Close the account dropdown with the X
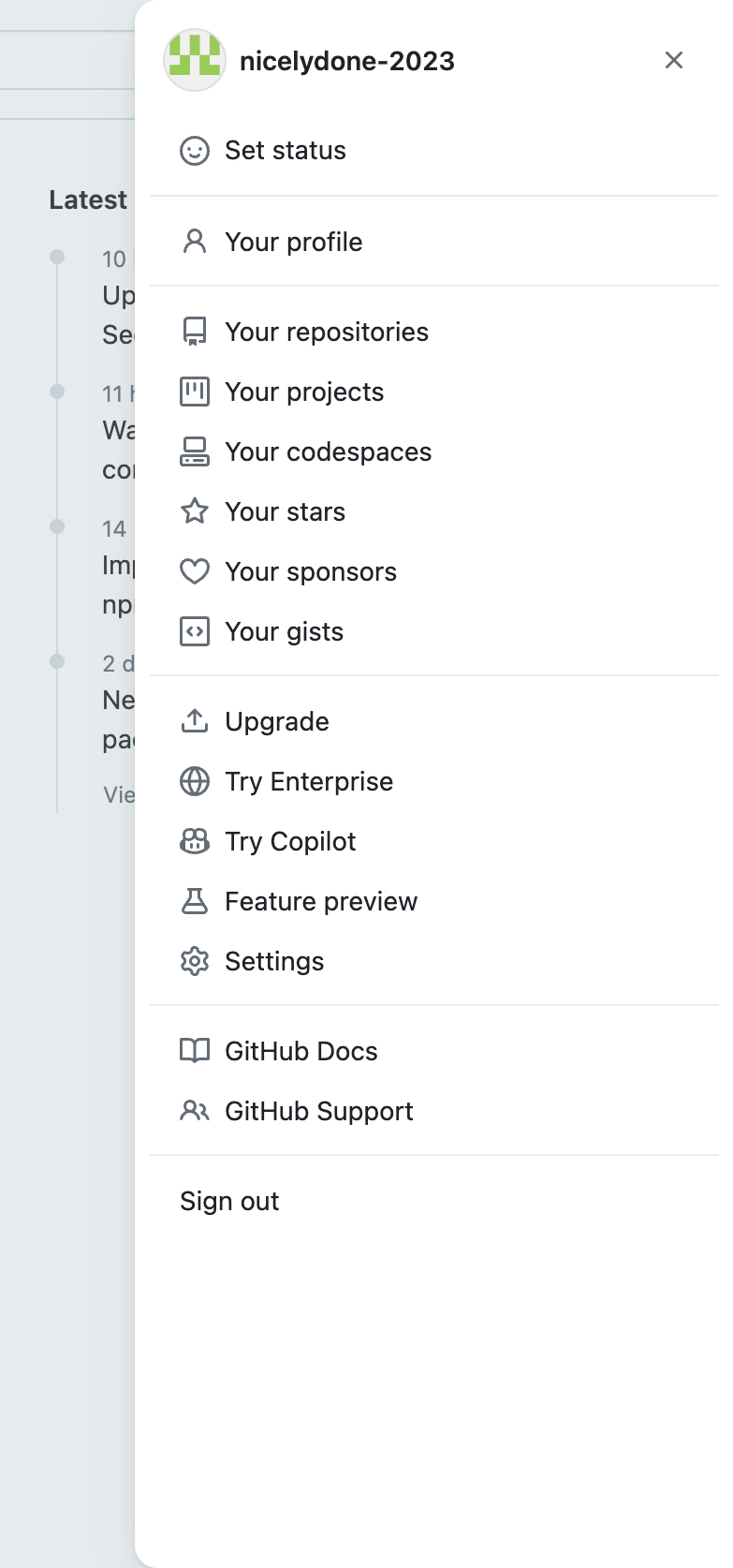 click(x=674, y=60)
